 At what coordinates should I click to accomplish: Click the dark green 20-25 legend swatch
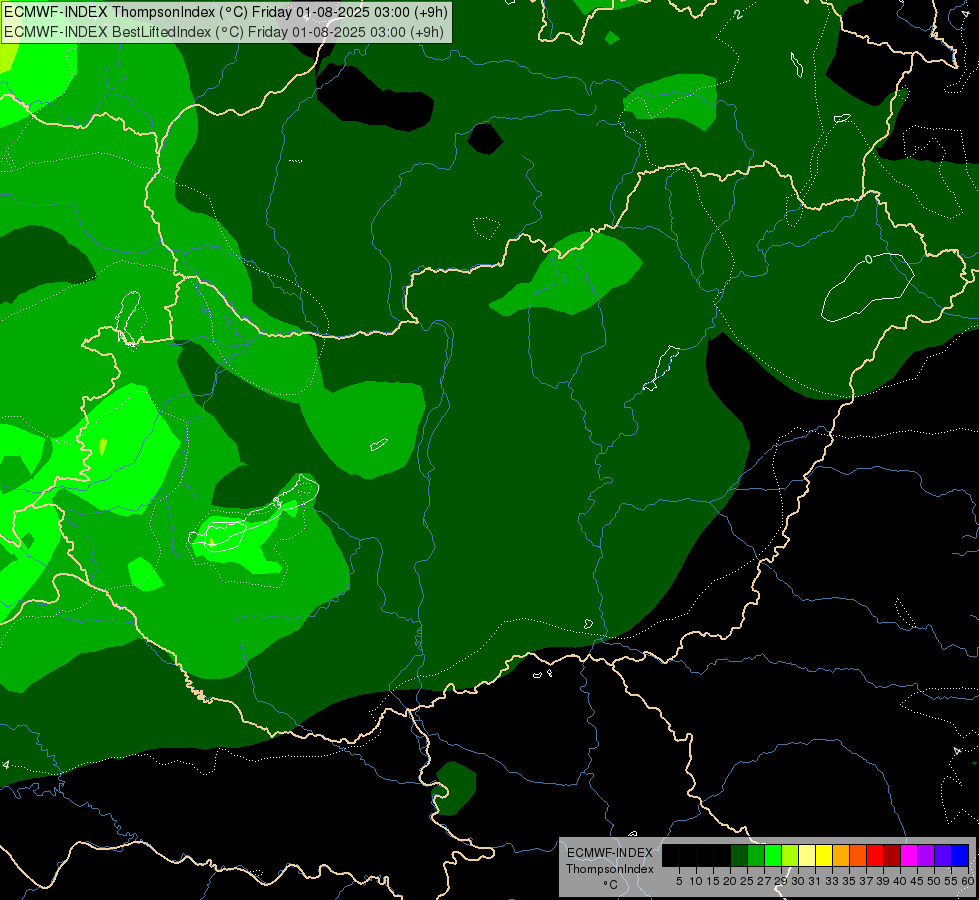[739, 855]
